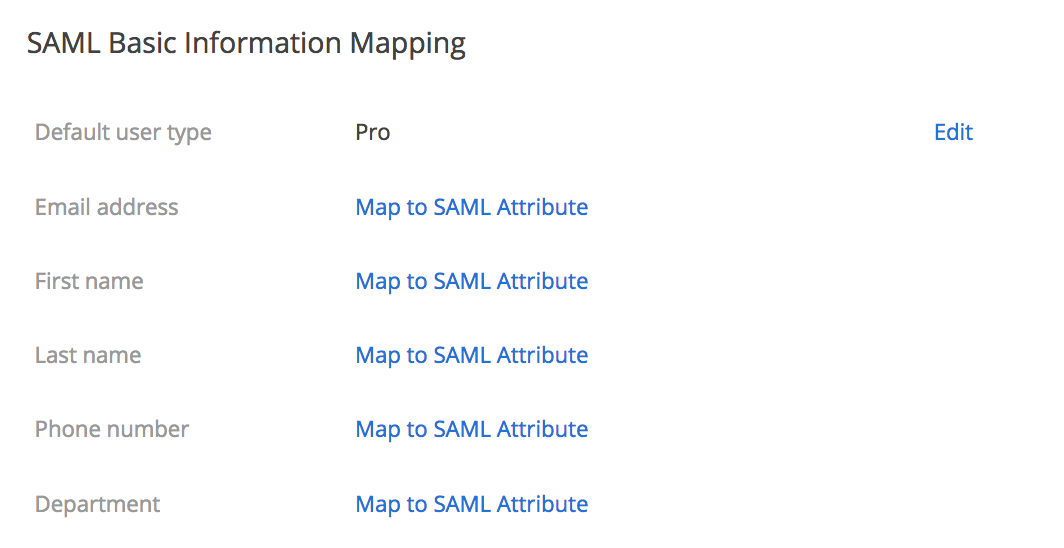Click the Email address field label
The image size is (1064, 548).
coord(106,207)
